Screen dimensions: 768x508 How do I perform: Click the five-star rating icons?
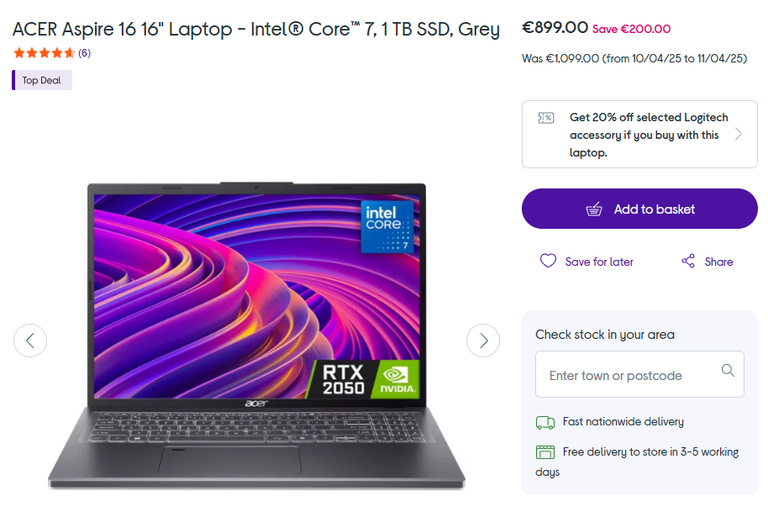coord(44,53)
